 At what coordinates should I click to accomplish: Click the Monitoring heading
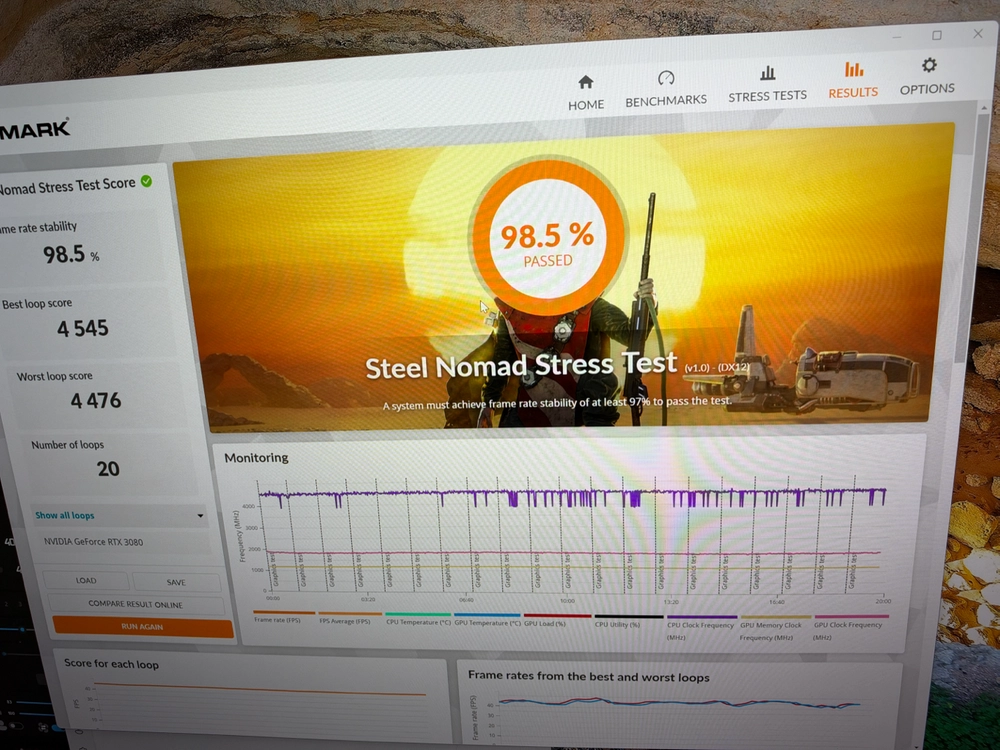pos(256,458)
